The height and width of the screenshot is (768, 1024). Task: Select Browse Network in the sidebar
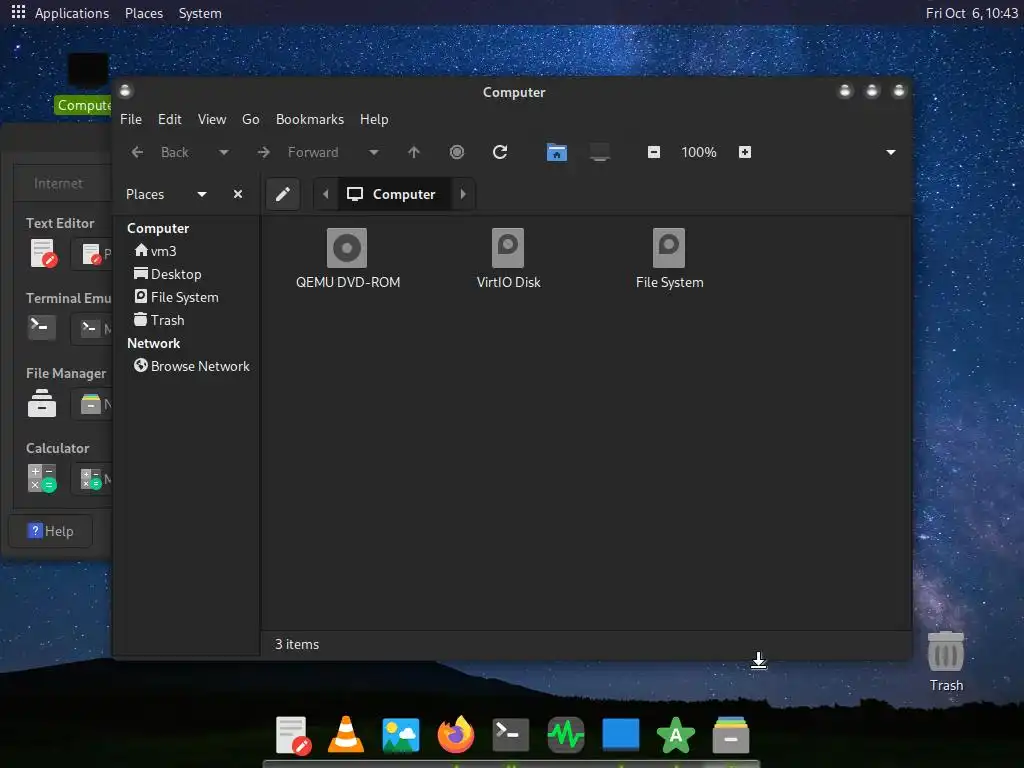(x=191, y=366)
